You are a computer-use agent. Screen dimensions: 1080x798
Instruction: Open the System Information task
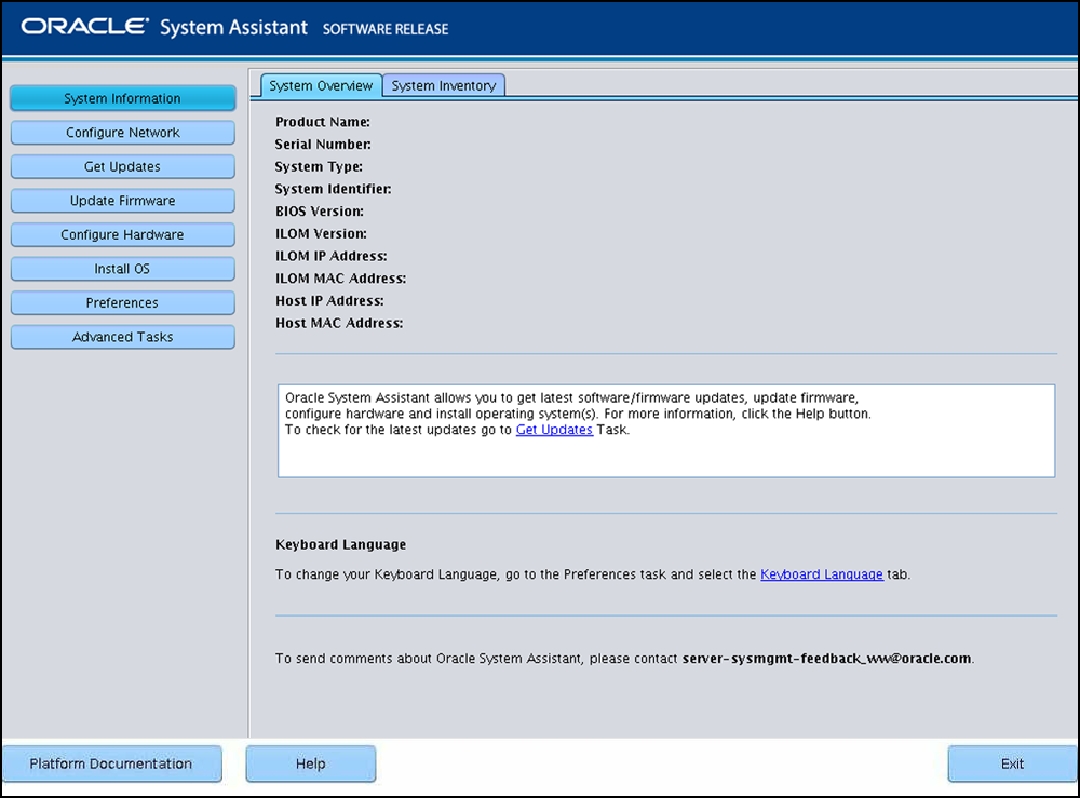[123, 98]
